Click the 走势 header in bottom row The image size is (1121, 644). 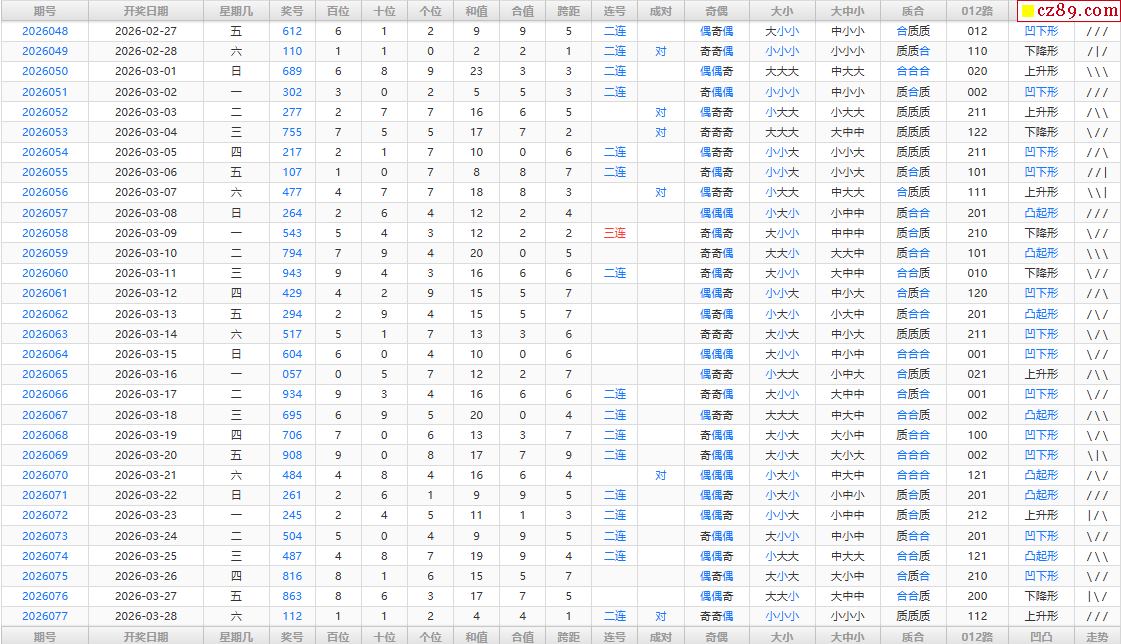(x=1097, y=636)
